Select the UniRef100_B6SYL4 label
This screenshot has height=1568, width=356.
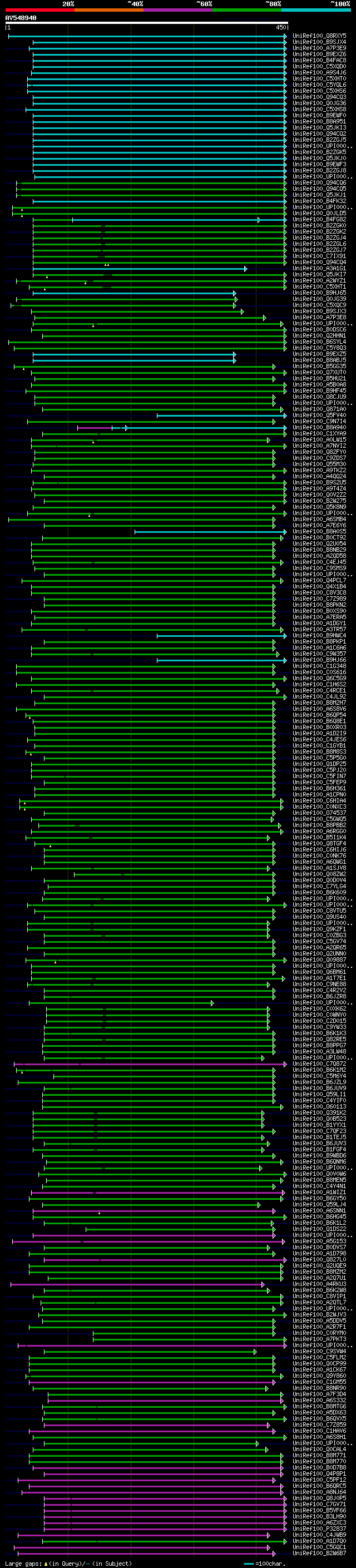tap(319, 342)
